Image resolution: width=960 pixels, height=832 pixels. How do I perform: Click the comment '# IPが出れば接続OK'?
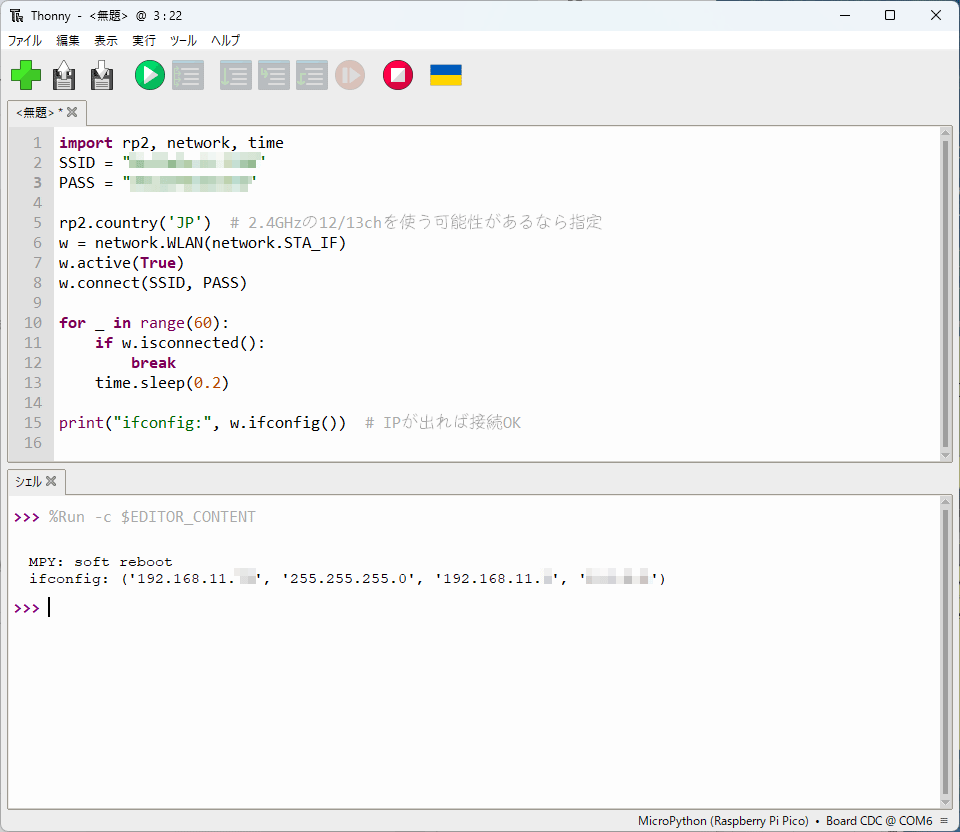pos(443,422)
